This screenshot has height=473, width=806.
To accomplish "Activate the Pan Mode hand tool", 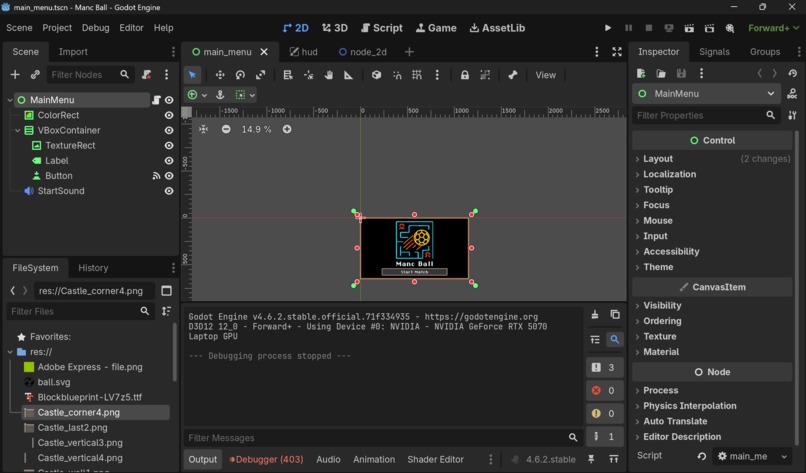I will pos(328,75).
